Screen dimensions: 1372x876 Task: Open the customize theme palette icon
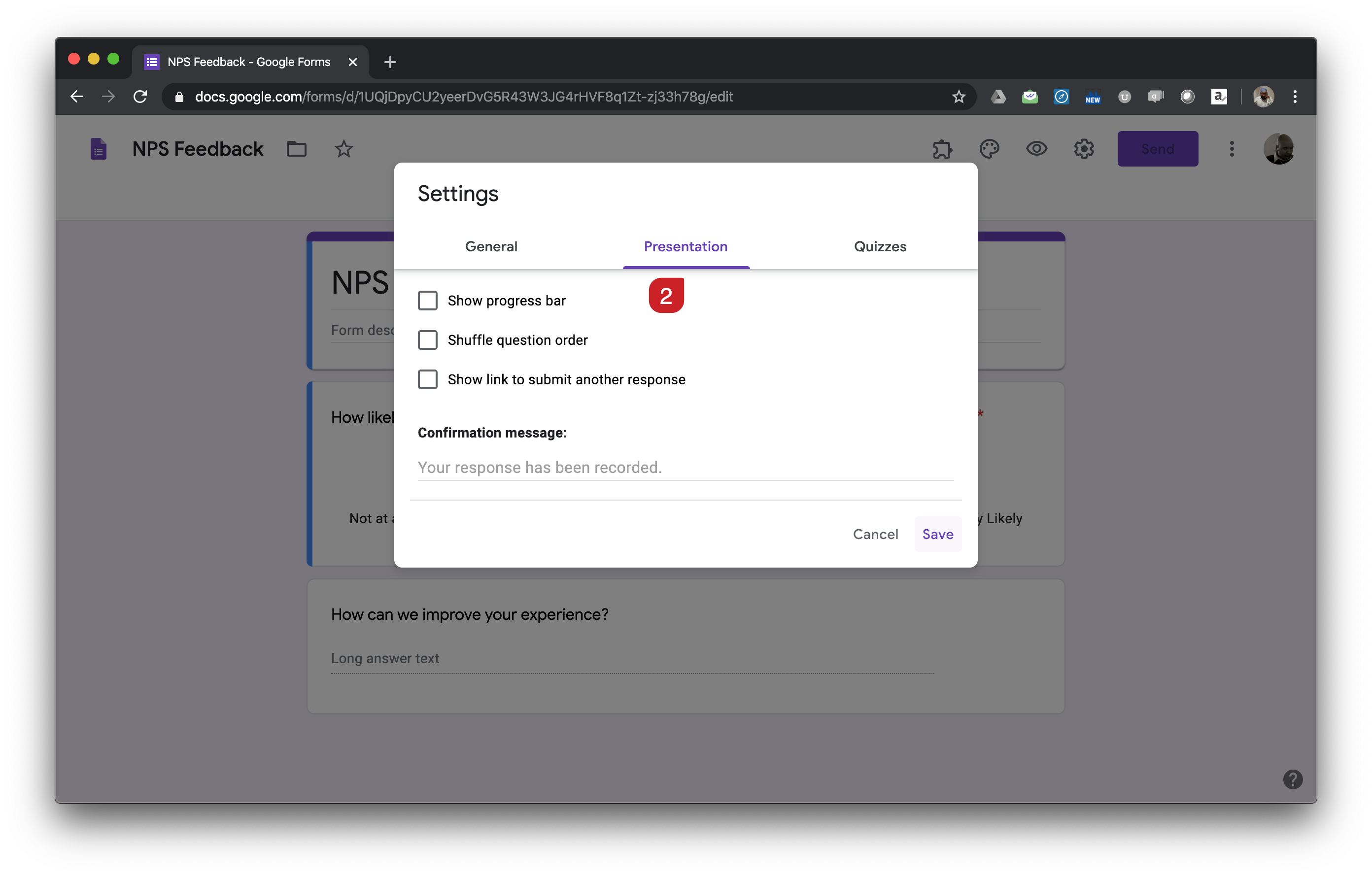(989, 149)
